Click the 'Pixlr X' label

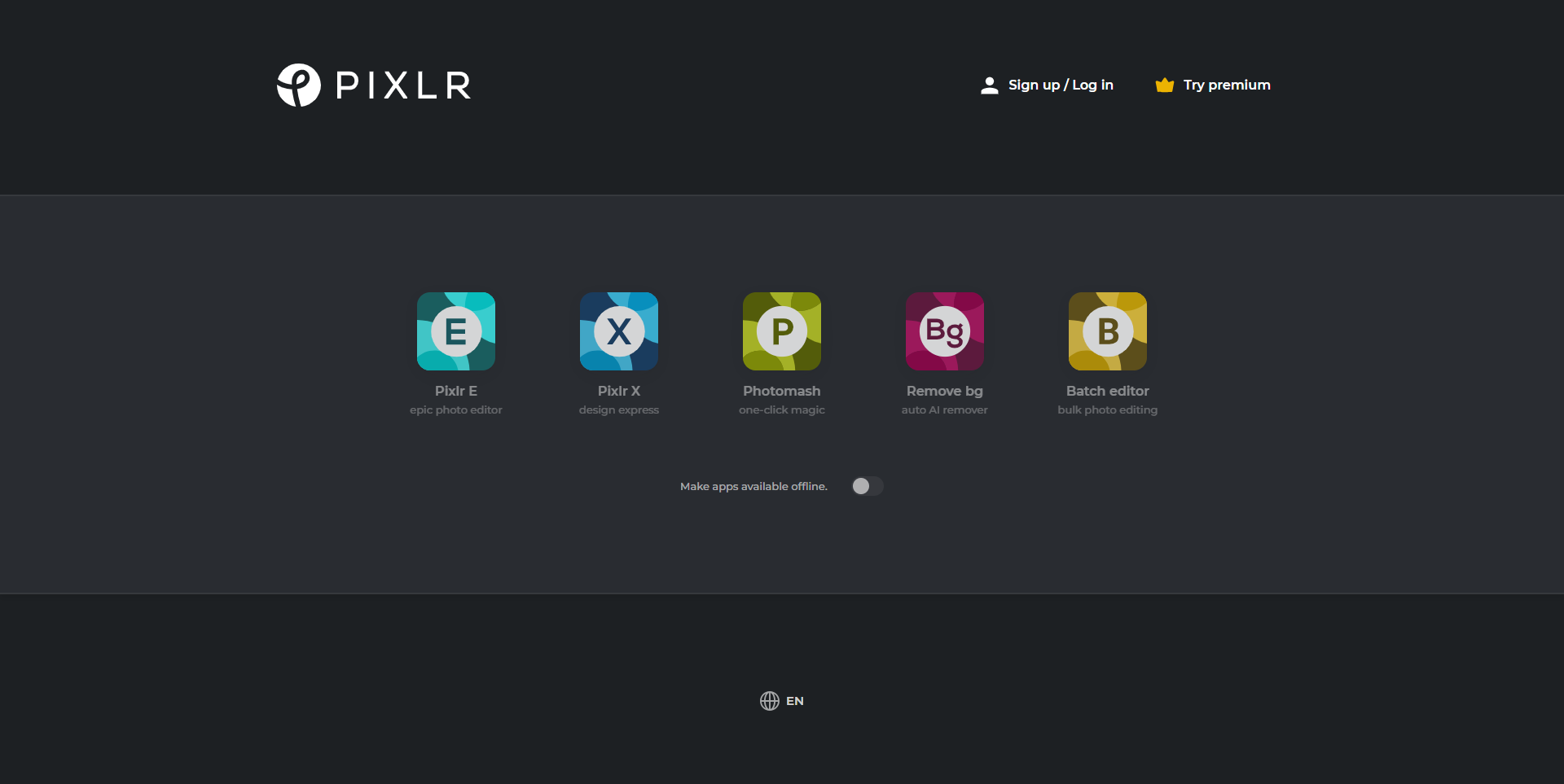coord(619,391)
